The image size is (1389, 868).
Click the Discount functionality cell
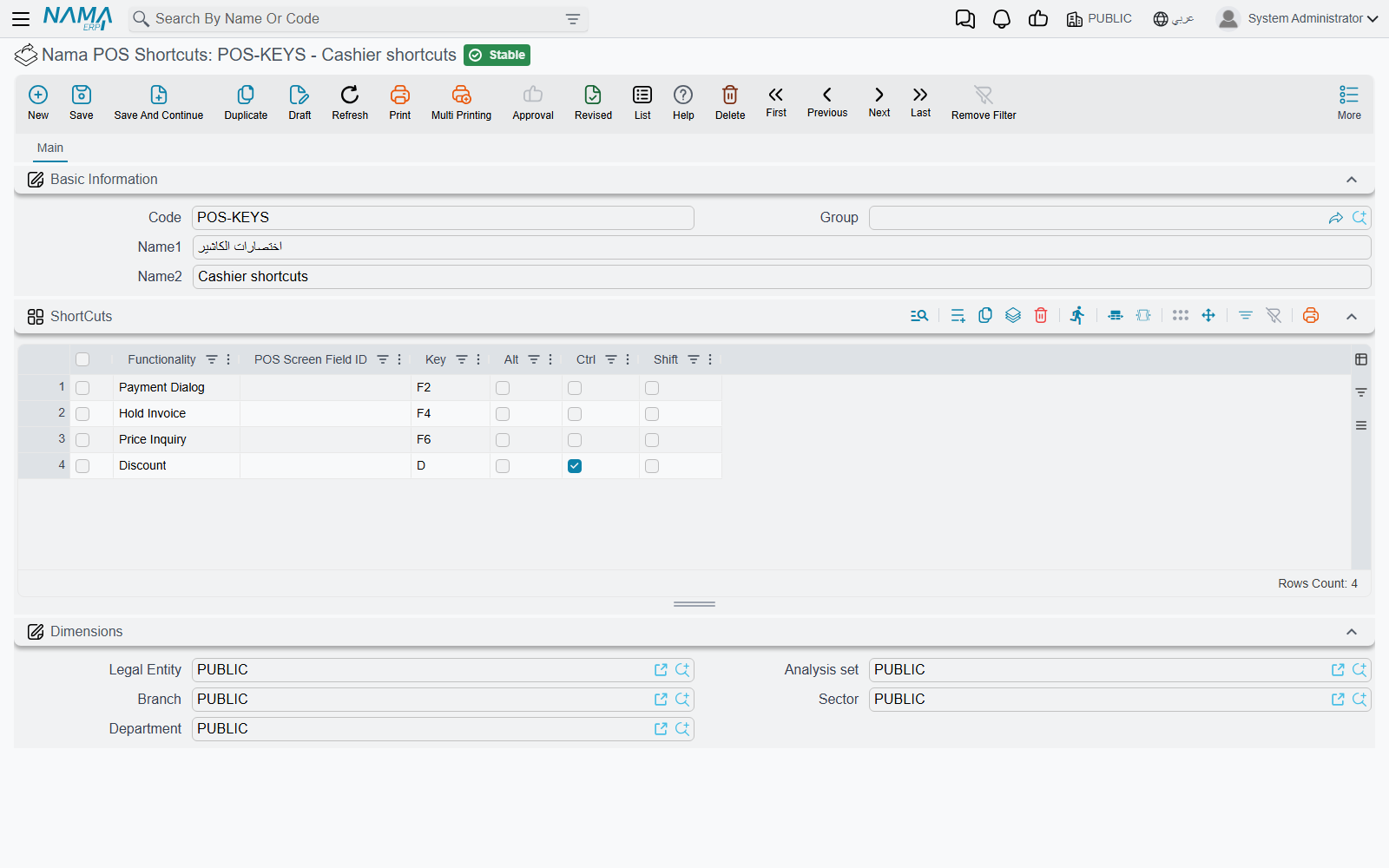(x=176, y=466)
